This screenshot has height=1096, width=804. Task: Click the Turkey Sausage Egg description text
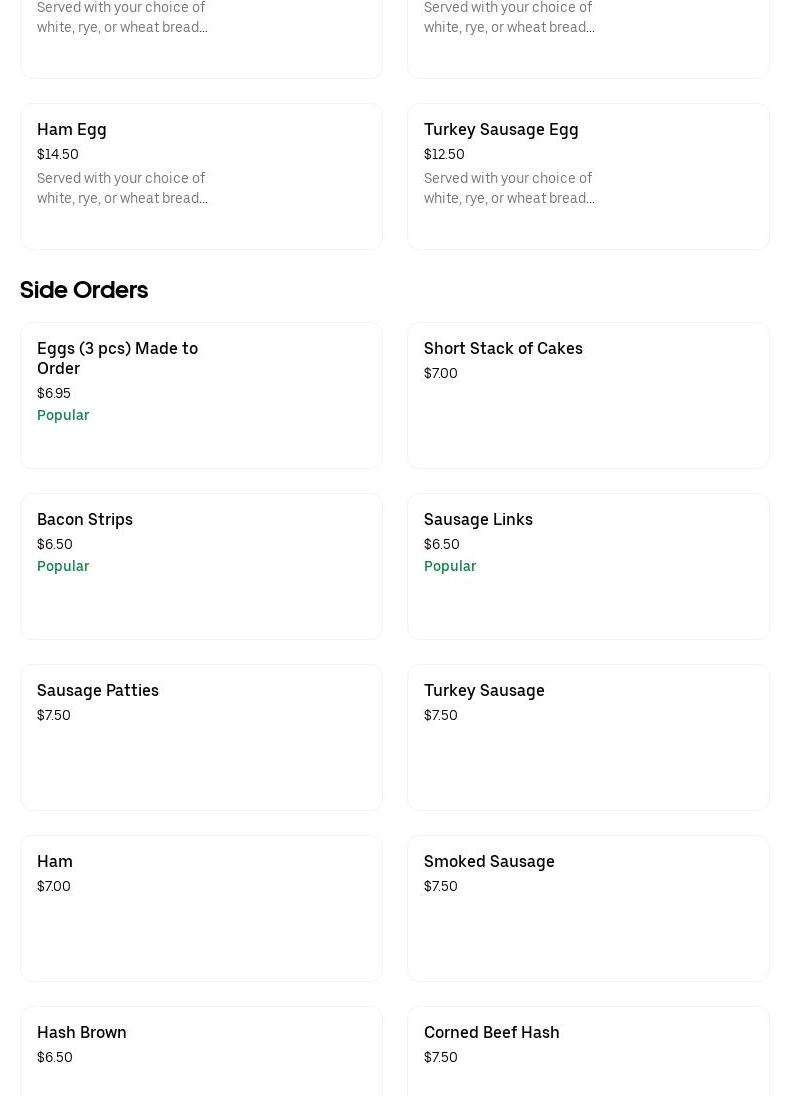(x=509, y=188)
